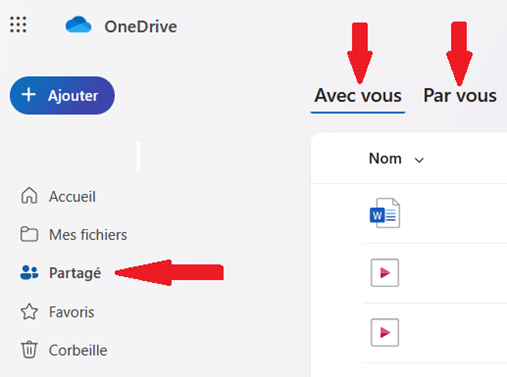Screen dimensions: 507x377
Task: Expand the chevron next to Nom
Action: coord(419,160)
